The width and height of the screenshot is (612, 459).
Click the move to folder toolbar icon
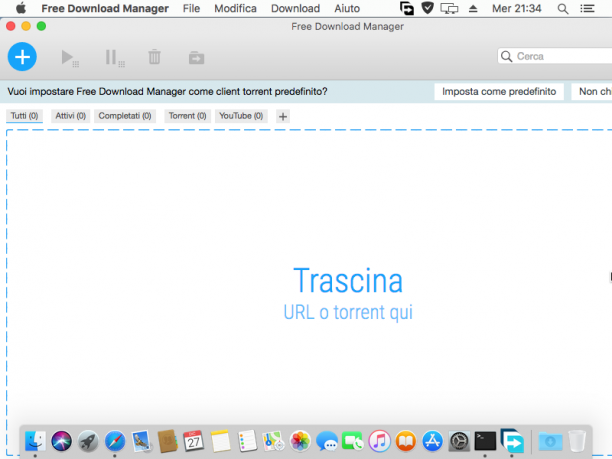196,58
